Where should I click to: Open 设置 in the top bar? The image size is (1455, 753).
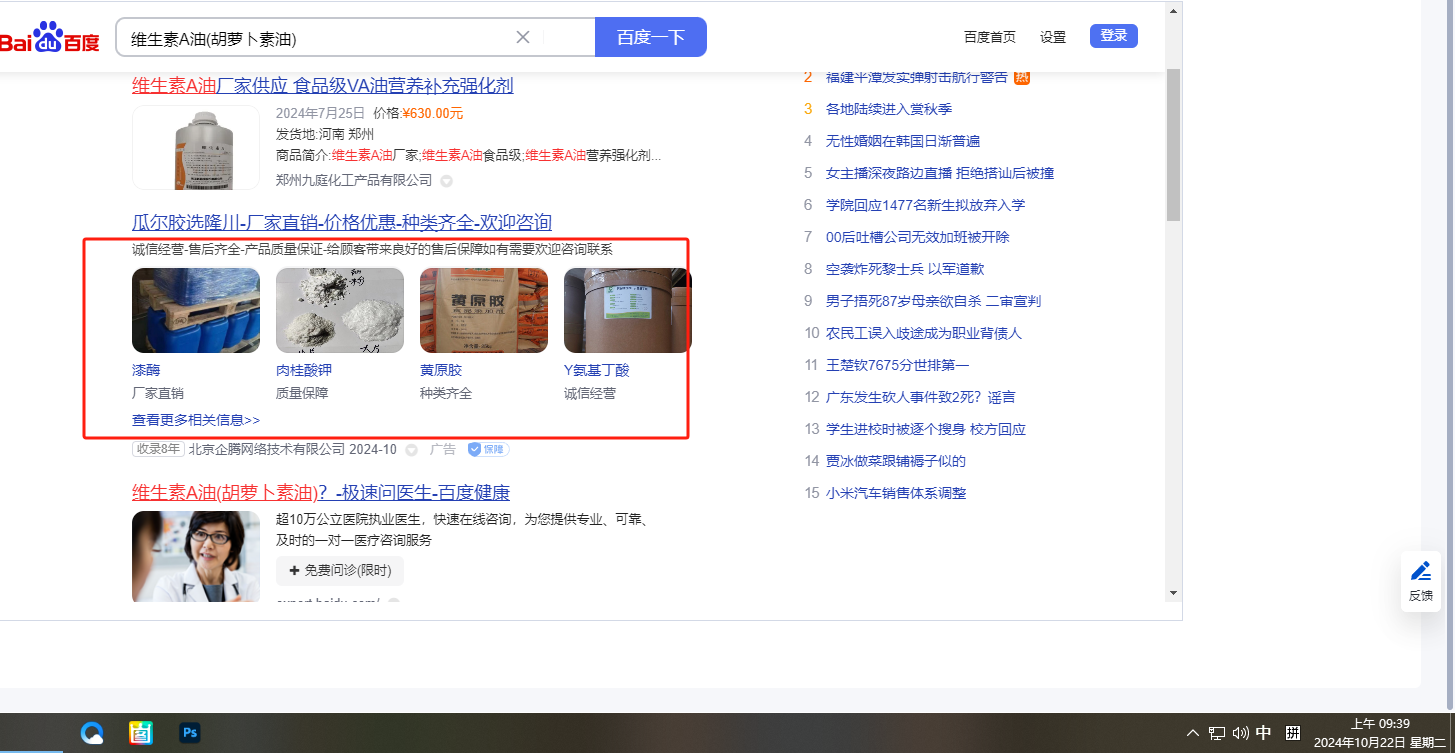[x=1053, y=37]
